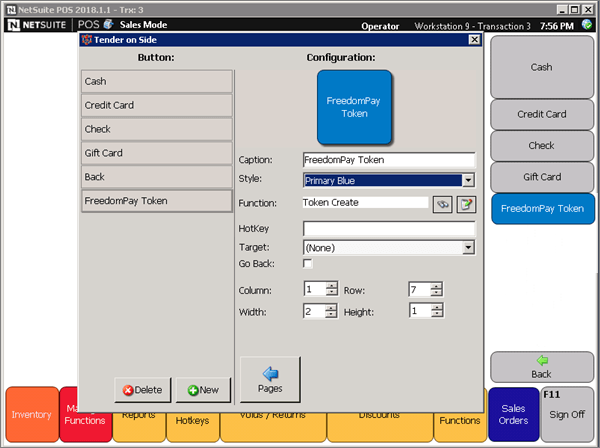Open the Target dropdown
This screenshot has width=600, height=448.
click(468, 247)
